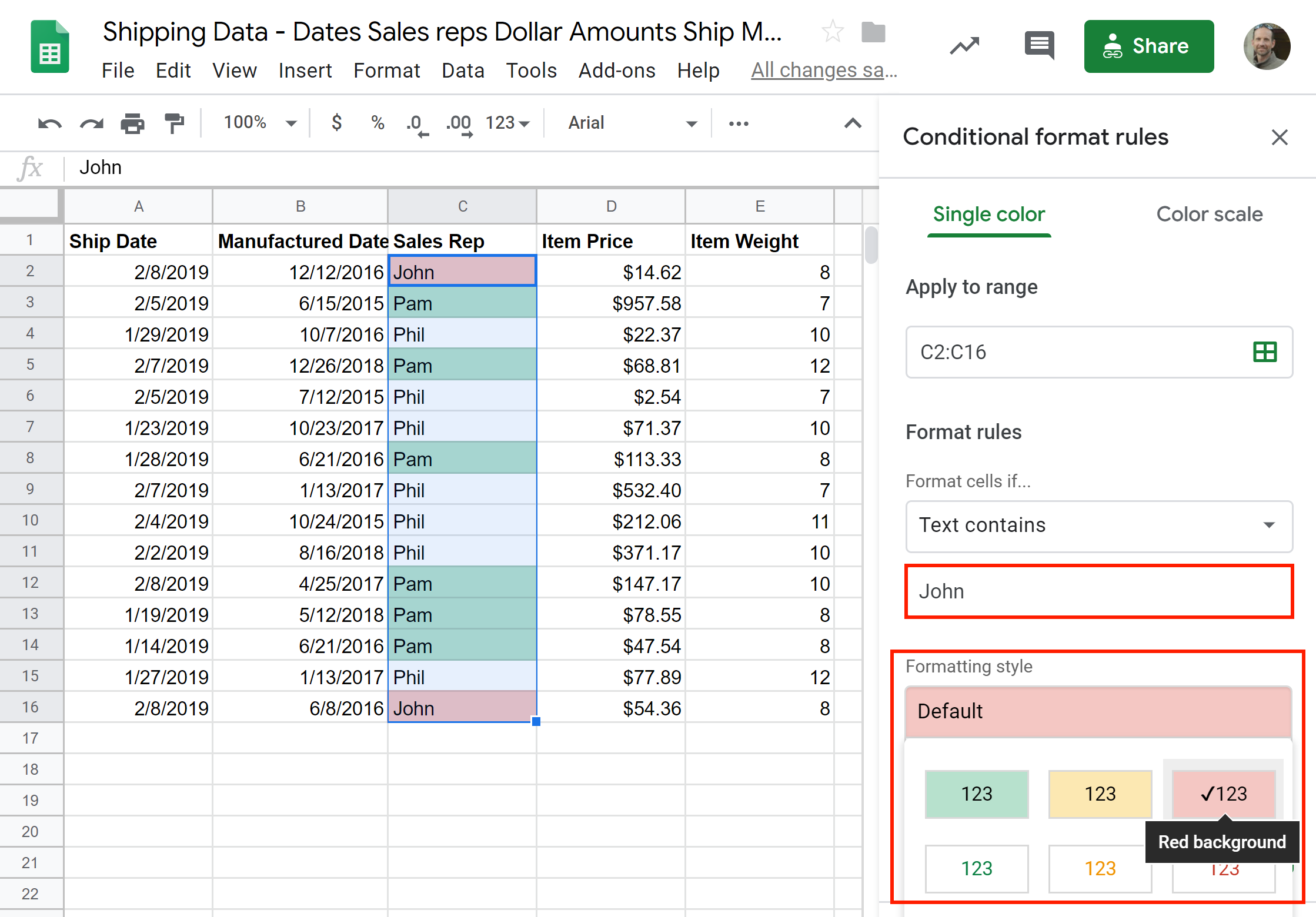The width and height of the screenshot is (1316, 917).
Task: Open the Format menu
Action: [386, 71]
